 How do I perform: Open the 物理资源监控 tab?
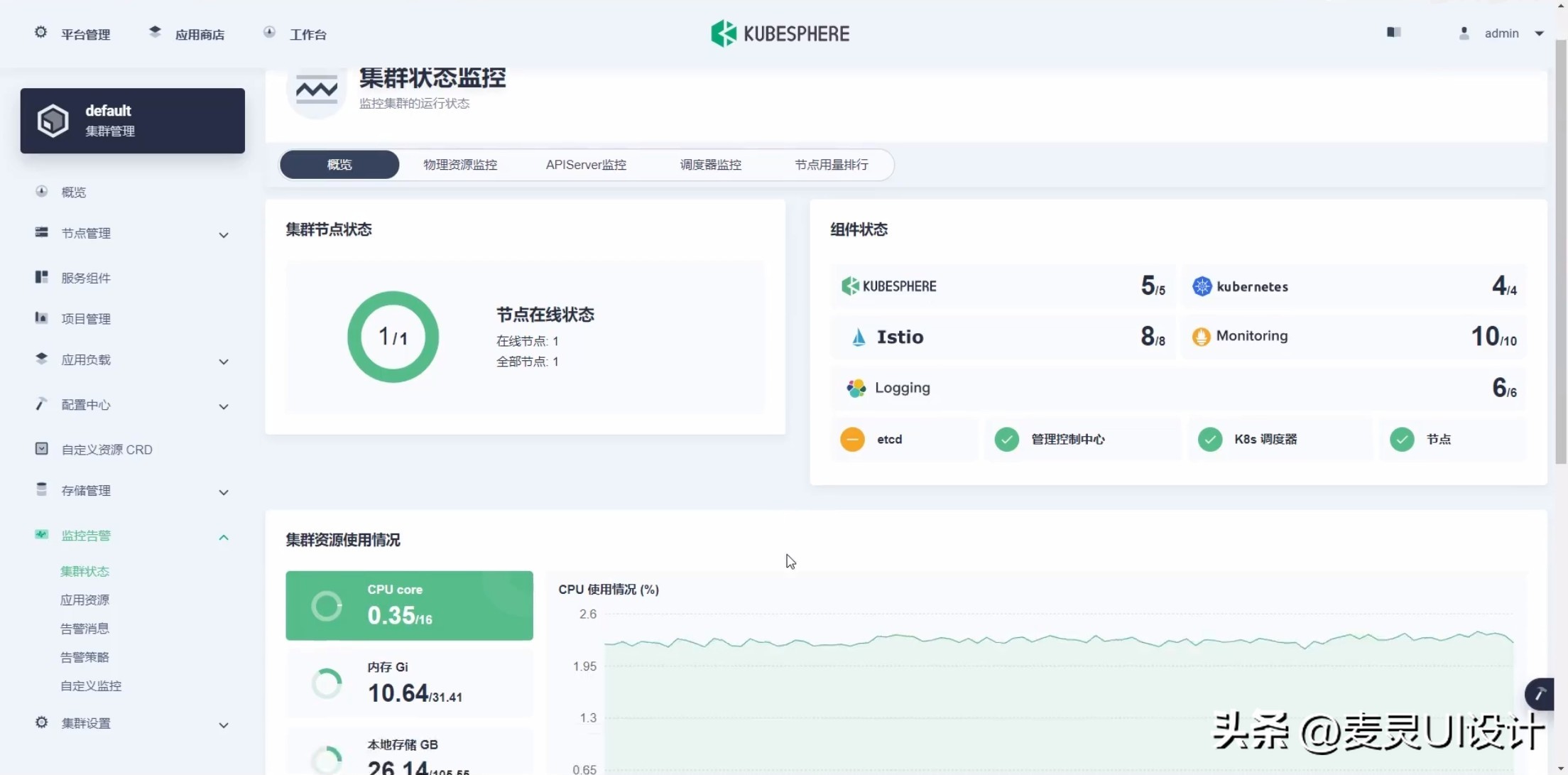click(459, 164)
